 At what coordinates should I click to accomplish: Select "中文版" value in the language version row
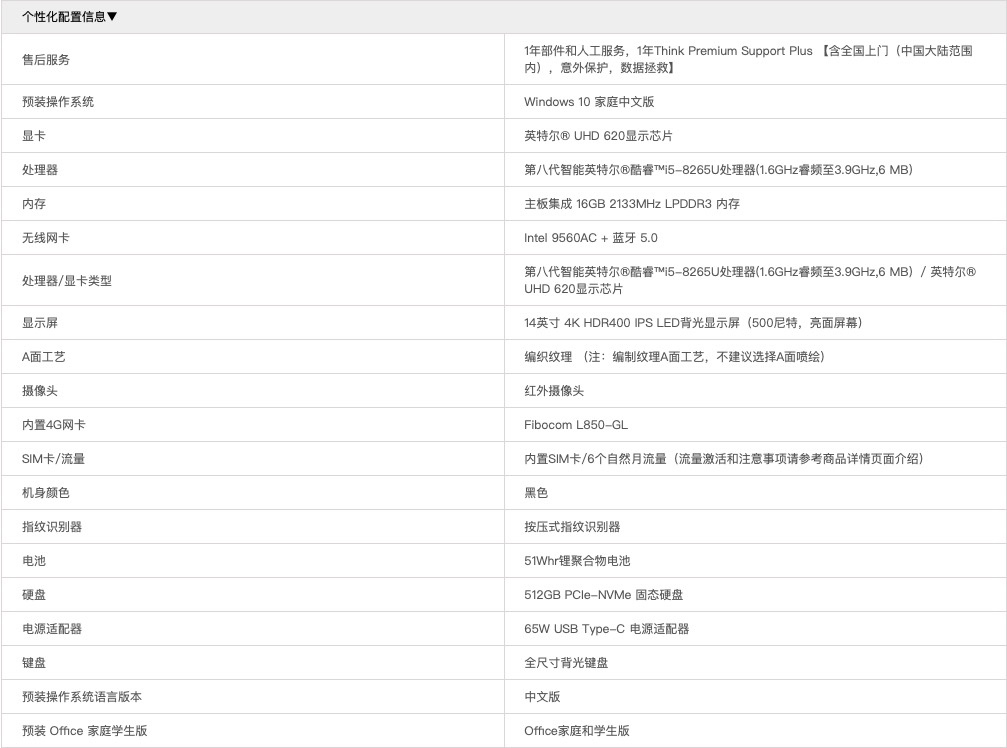pos(542,697)
